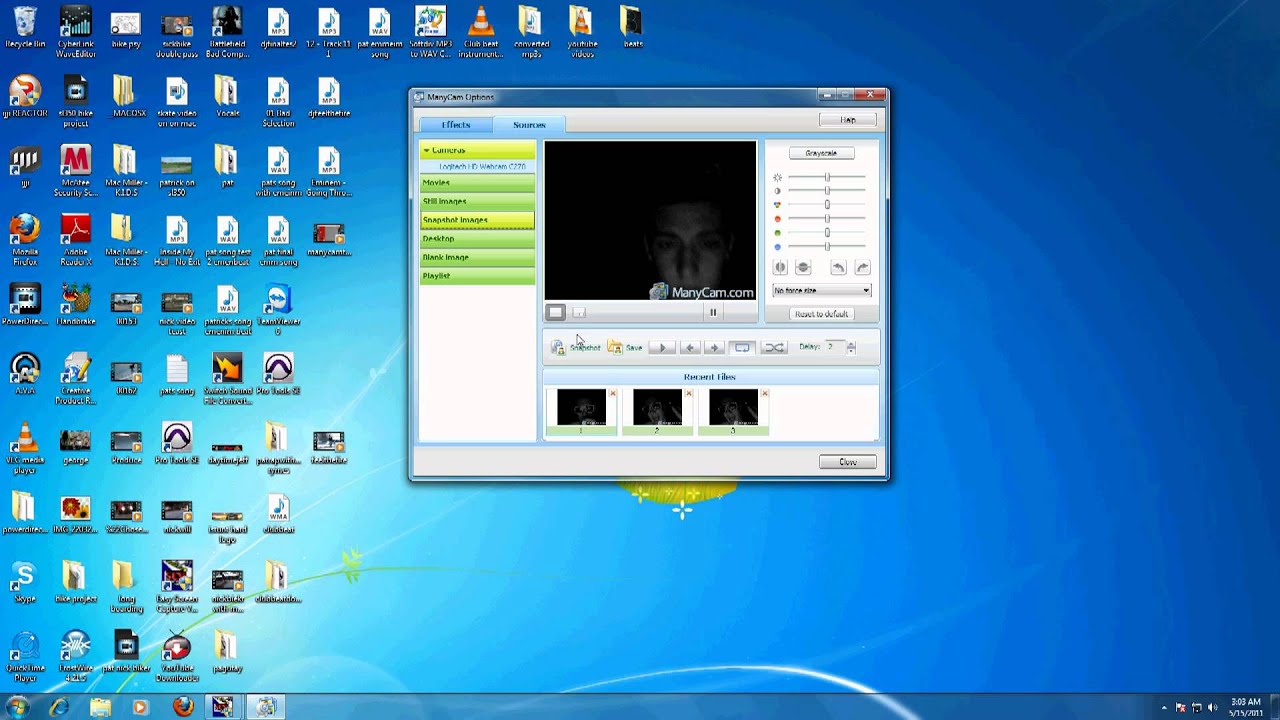Flip the video vertically

(x=803, y=268)
